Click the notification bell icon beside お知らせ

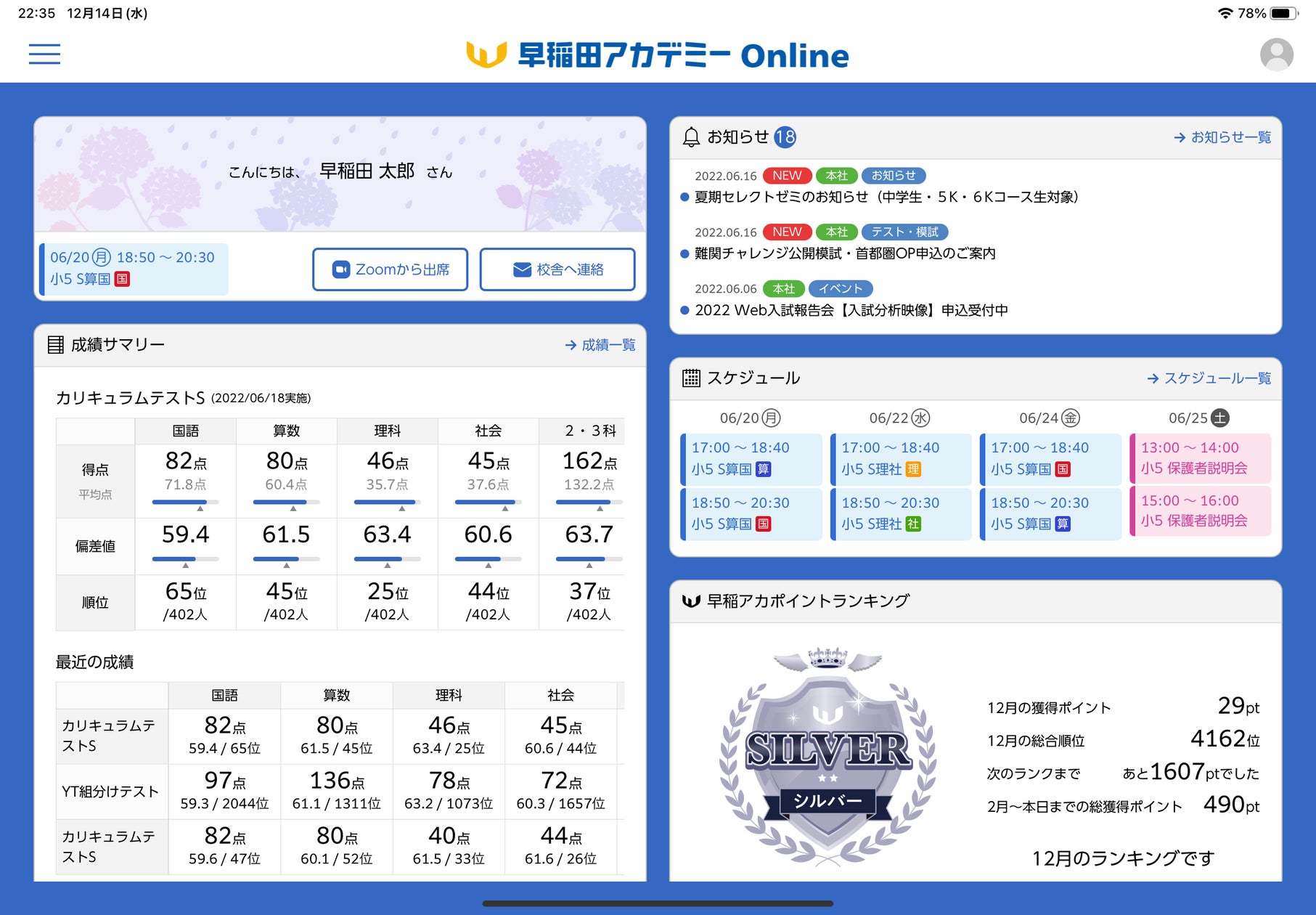(691, 137)
